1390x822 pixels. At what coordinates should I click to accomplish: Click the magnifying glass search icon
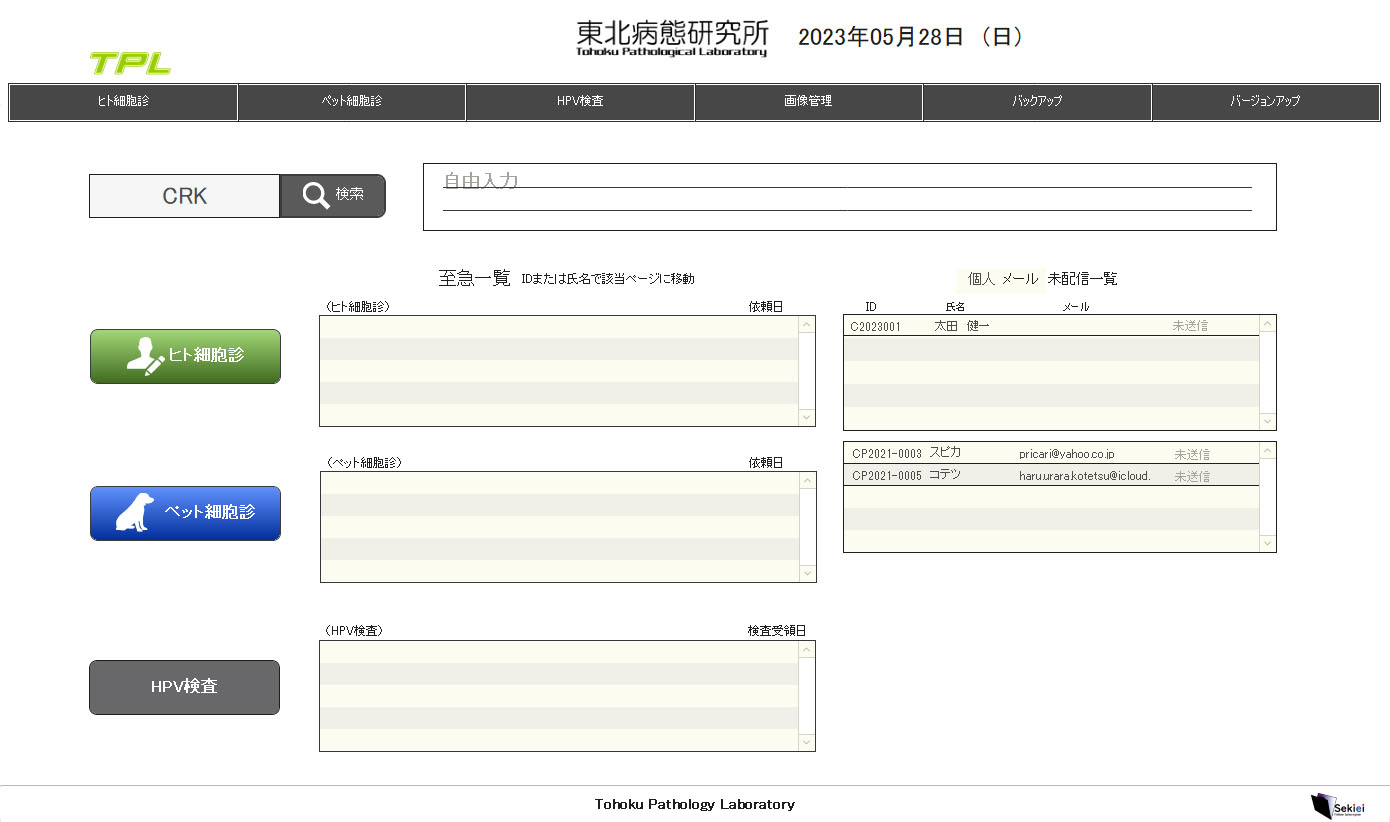[316, 196]
